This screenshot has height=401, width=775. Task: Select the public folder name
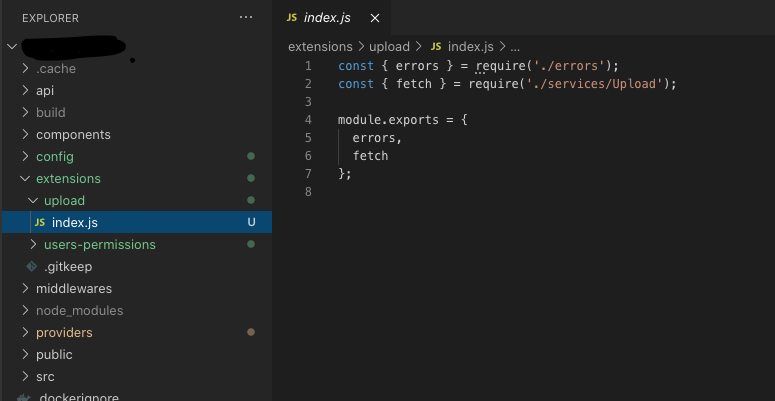point(54,355)
